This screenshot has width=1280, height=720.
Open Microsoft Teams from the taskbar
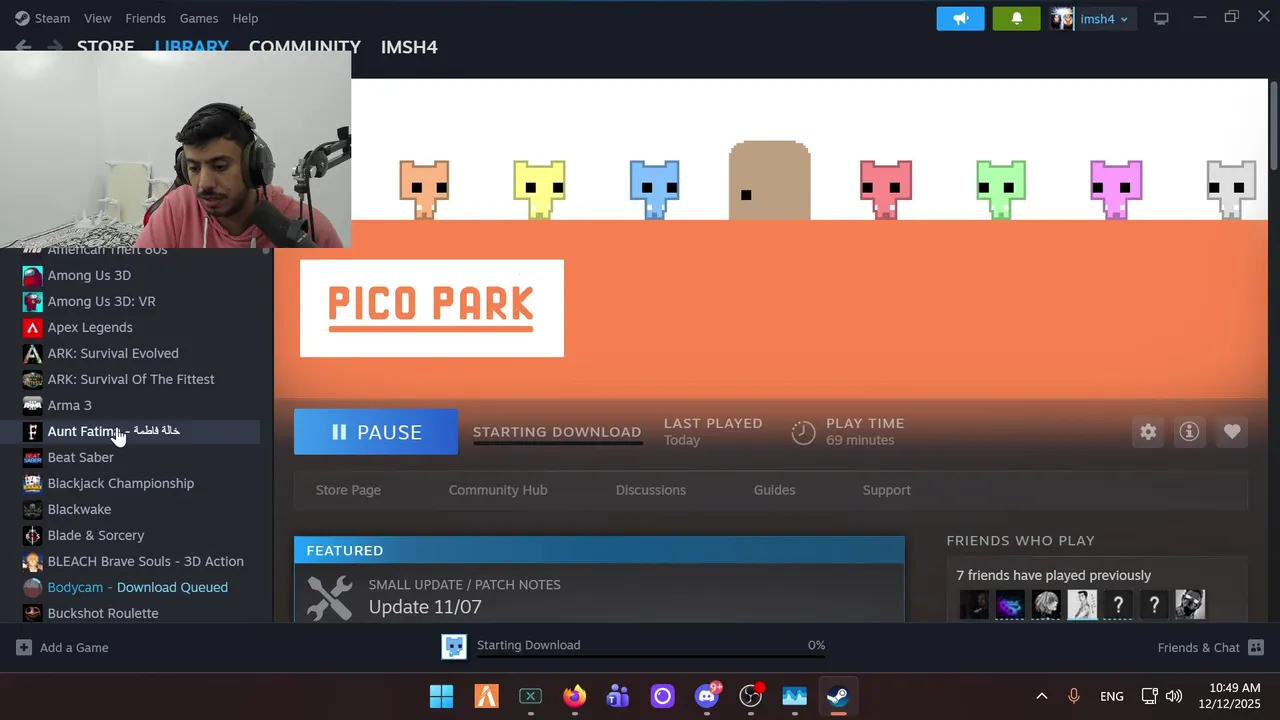click(x=618, y=696)
